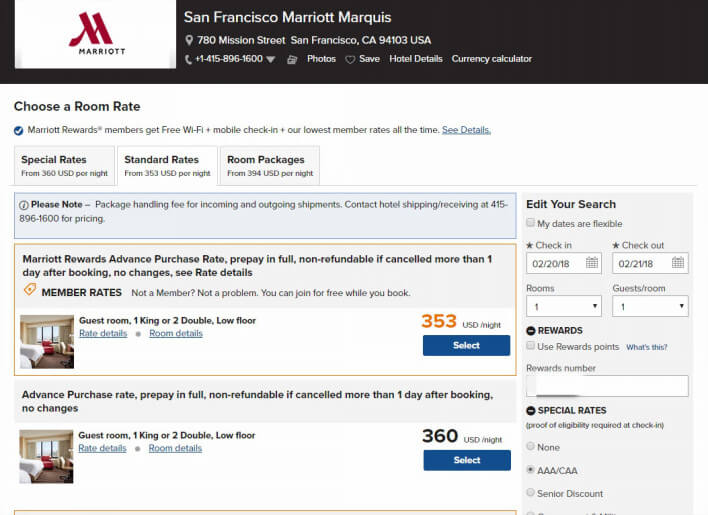
Task: Expand the Rooms dropdown
Action: point(563,306)
